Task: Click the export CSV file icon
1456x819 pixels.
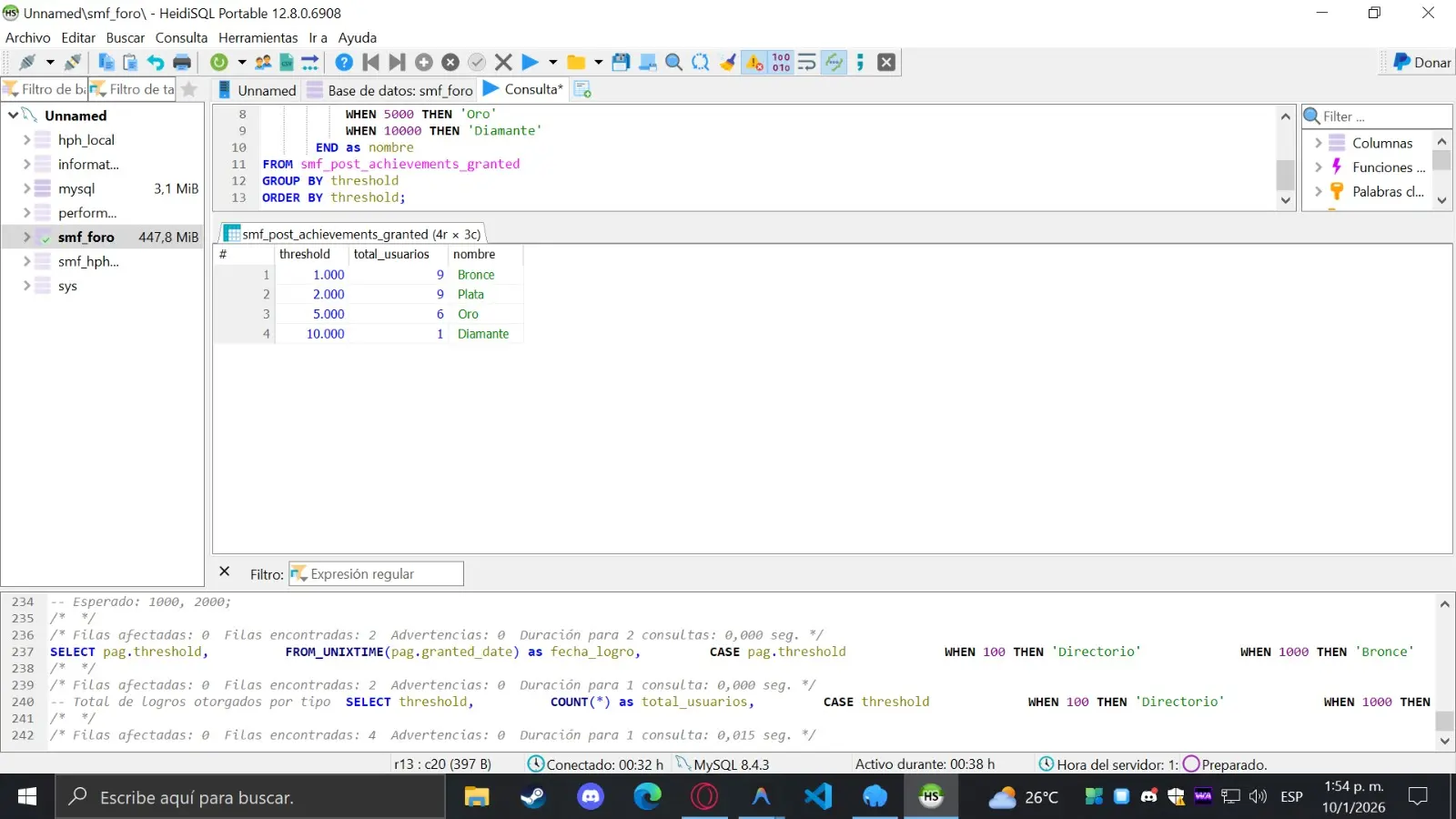Action: tap(287, 62)
